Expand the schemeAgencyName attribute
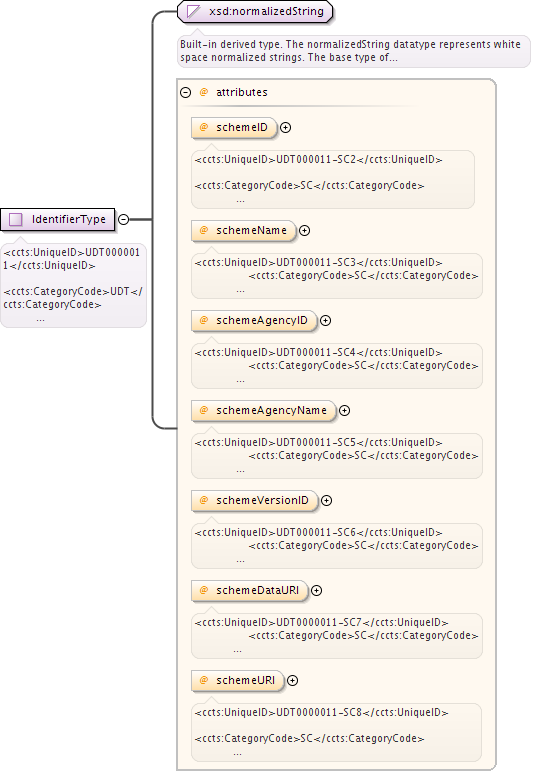538x772 pixels. click(345, 411)
